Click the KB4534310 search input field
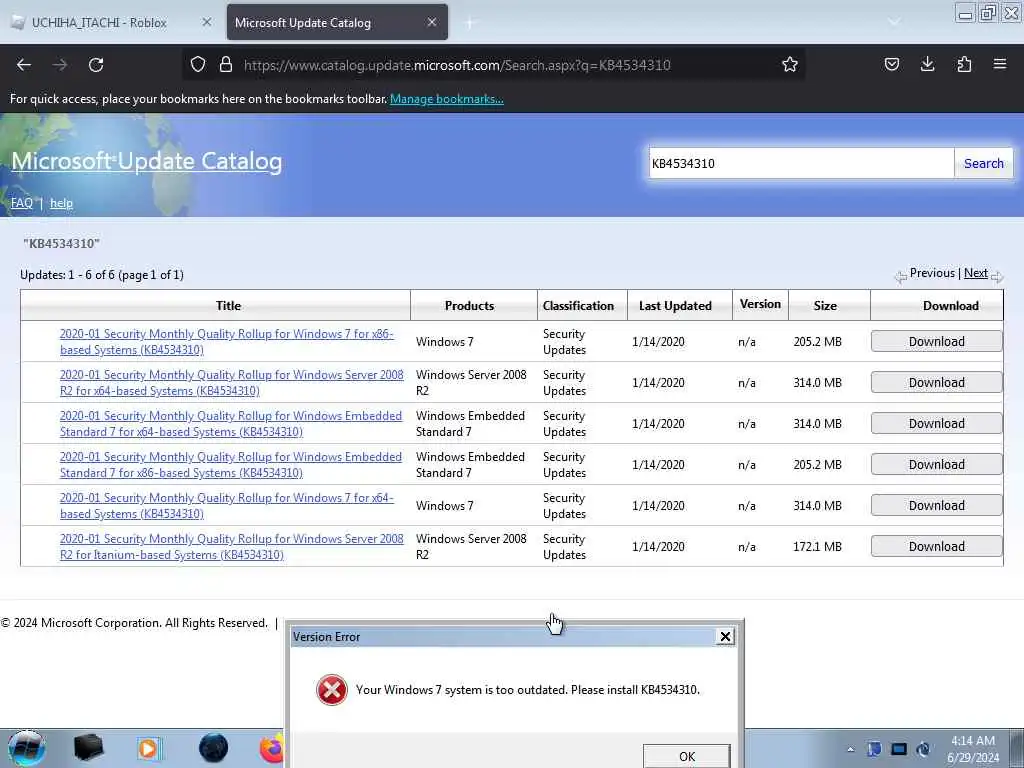 801,163
